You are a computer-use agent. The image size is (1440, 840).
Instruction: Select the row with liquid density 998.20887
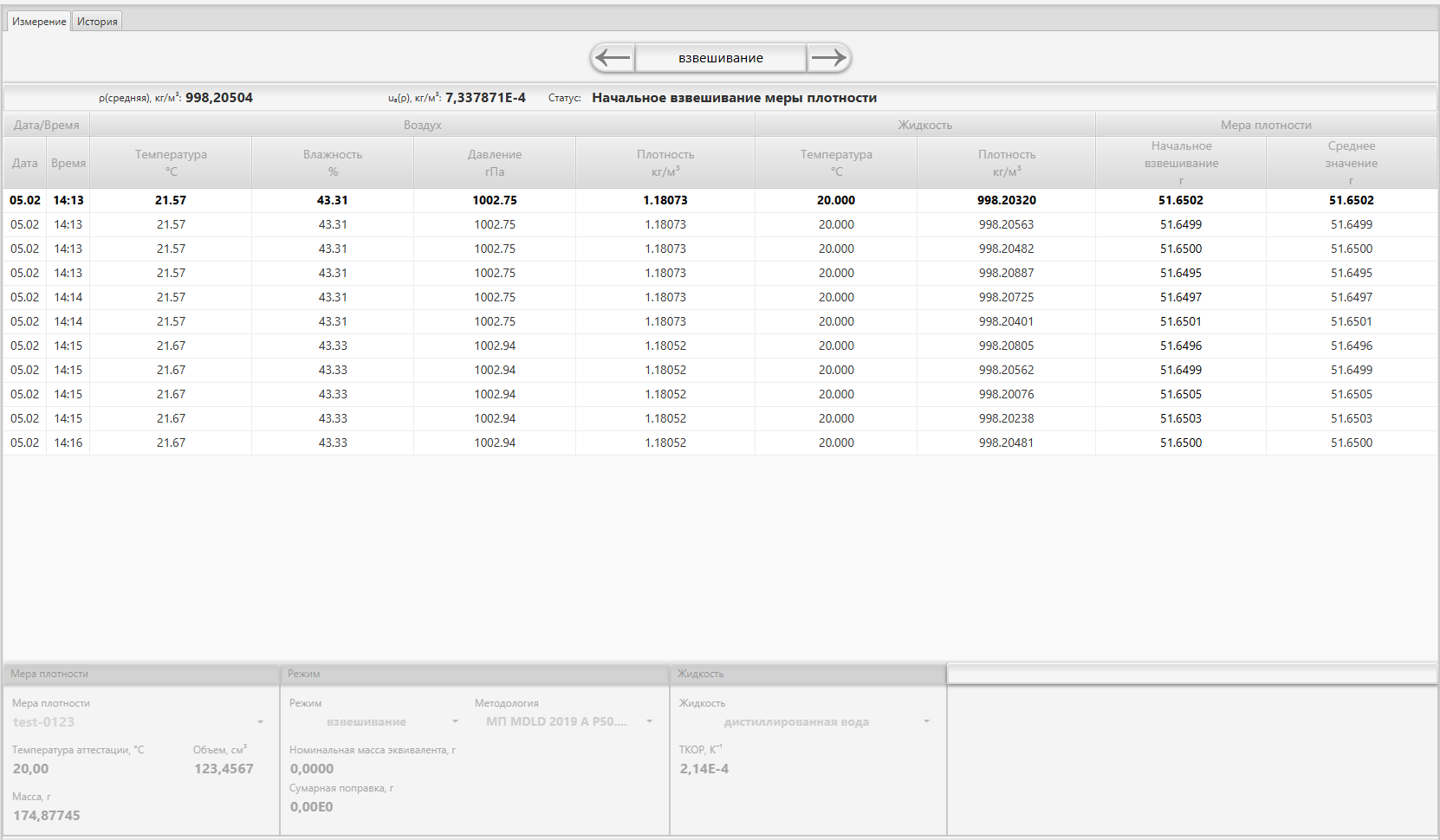[1006, 273]
